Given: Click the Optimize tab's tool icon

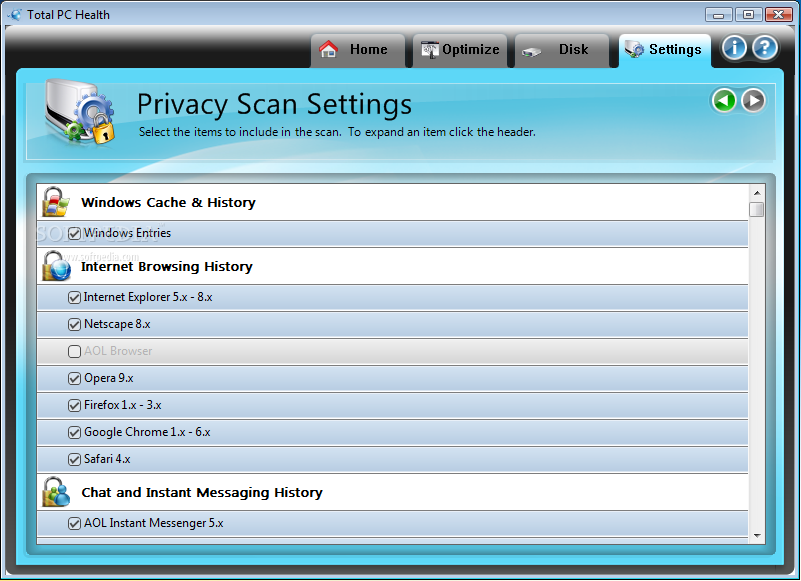Looking at the screenshot, I should (430, 50).
